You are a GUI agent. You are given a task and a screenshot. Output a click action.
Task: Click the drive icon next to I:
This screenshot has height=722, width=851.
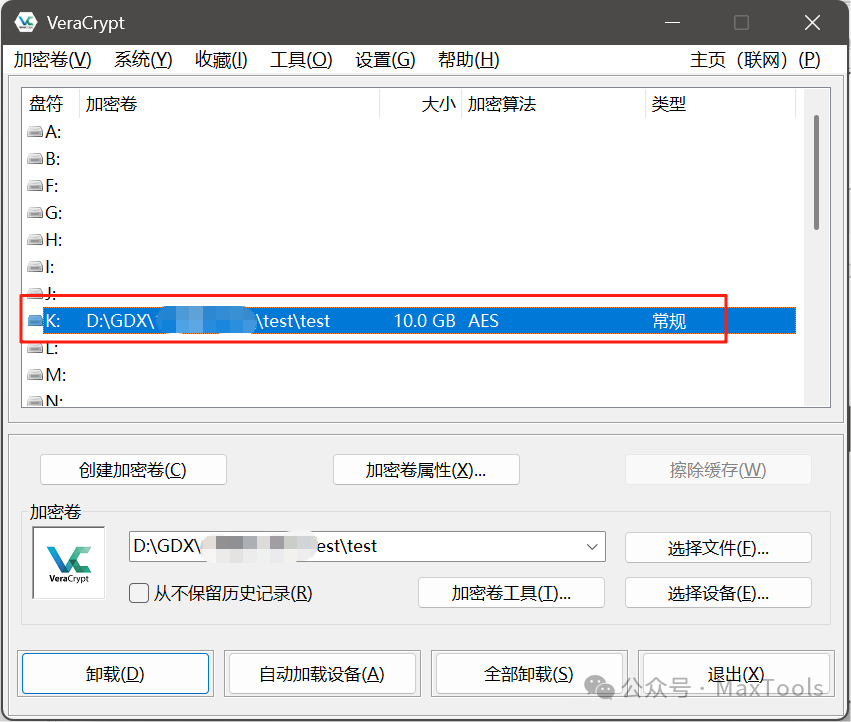35,267
